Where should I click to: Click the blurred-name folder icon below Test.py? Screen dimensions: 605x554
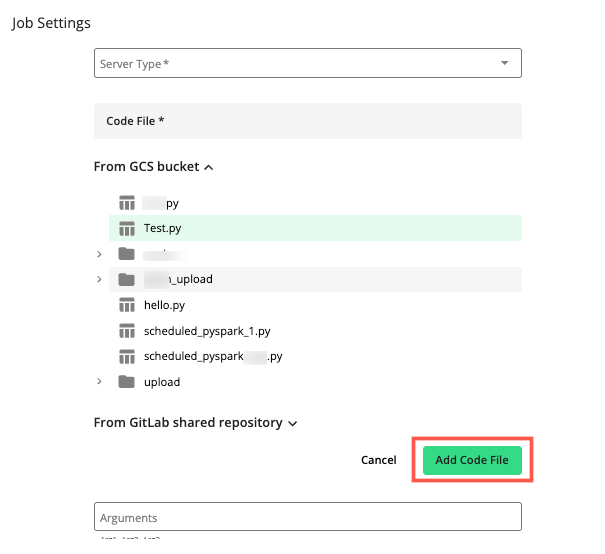pyautogui.click(x=126, y=254)
